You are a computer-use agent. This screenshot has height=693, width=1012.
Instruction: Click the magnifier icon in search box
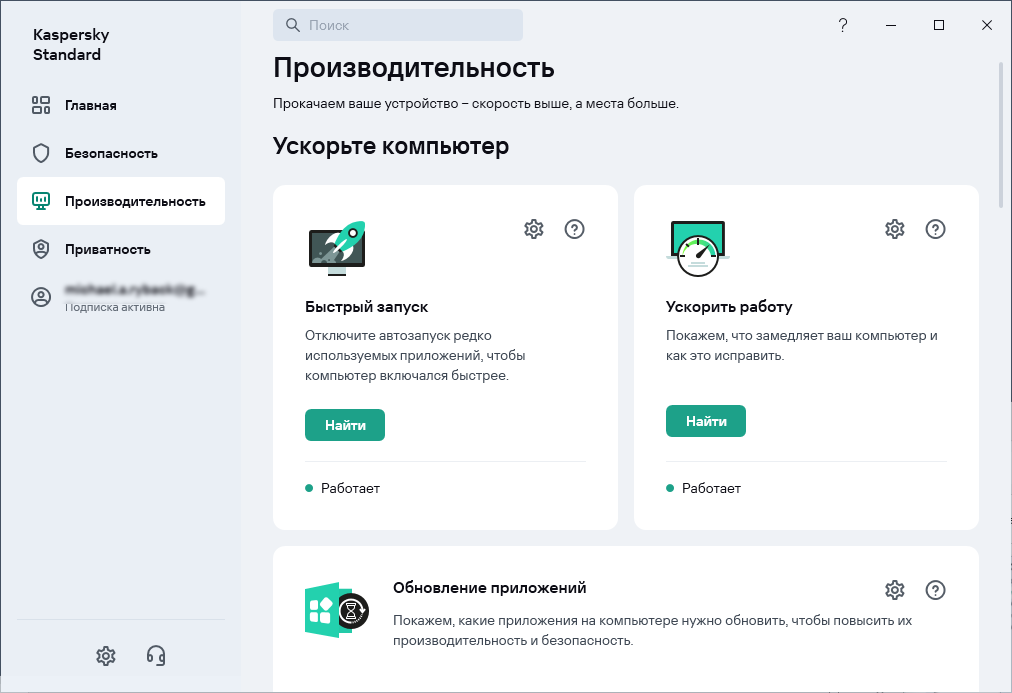click(x=292, y=25)
